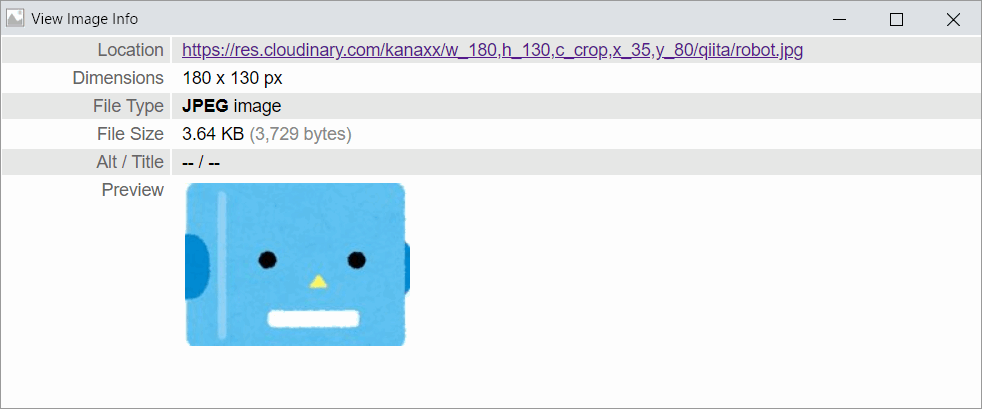Click the robot's white rectangular mouth
Image resolution: width=982 pixels, height=409 pixels.
[313, 319]
